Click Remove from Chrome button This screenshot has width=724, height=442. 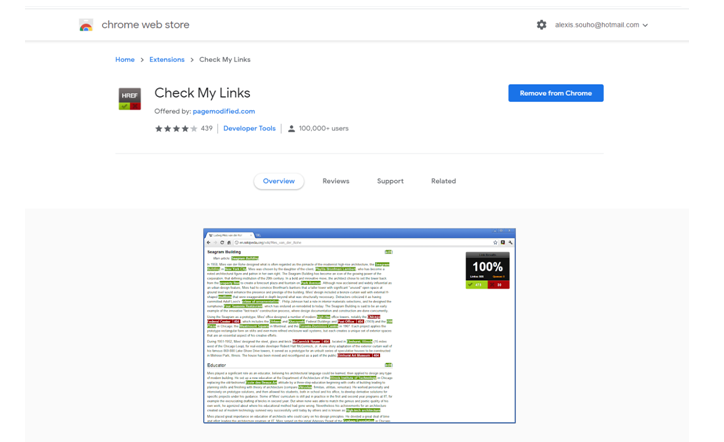556,93
